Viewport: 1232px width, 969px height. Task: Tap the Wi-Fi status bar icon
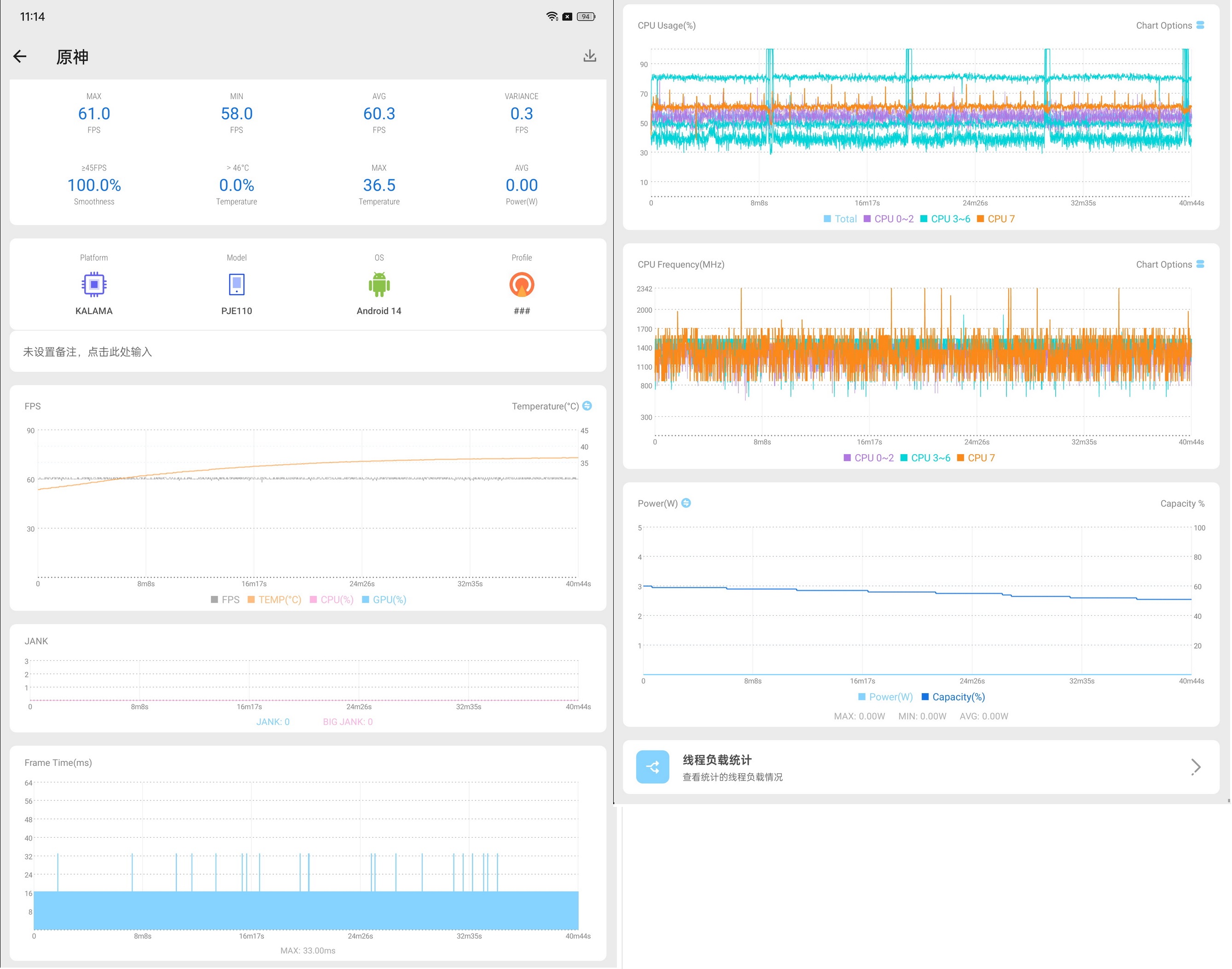[x=552, y=17]
